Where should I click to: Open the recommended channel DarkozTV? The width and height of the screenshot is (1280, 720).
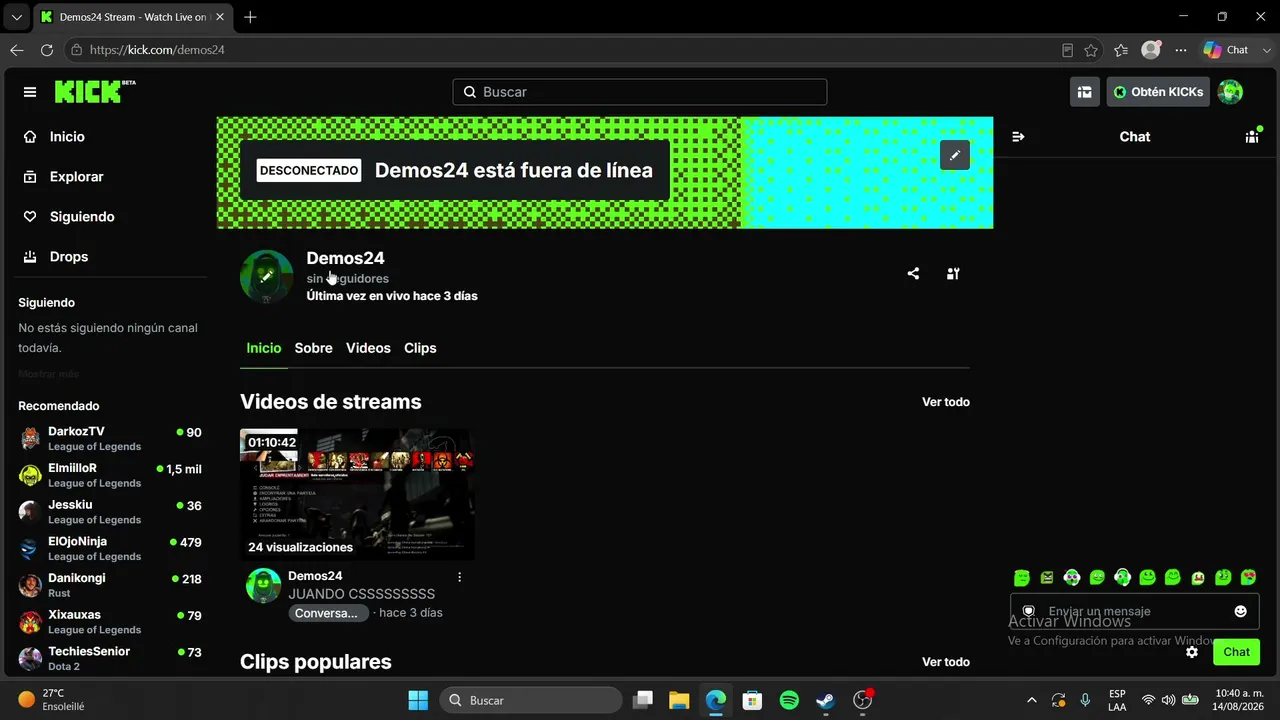pyautogui.click(x=111, y=439)
